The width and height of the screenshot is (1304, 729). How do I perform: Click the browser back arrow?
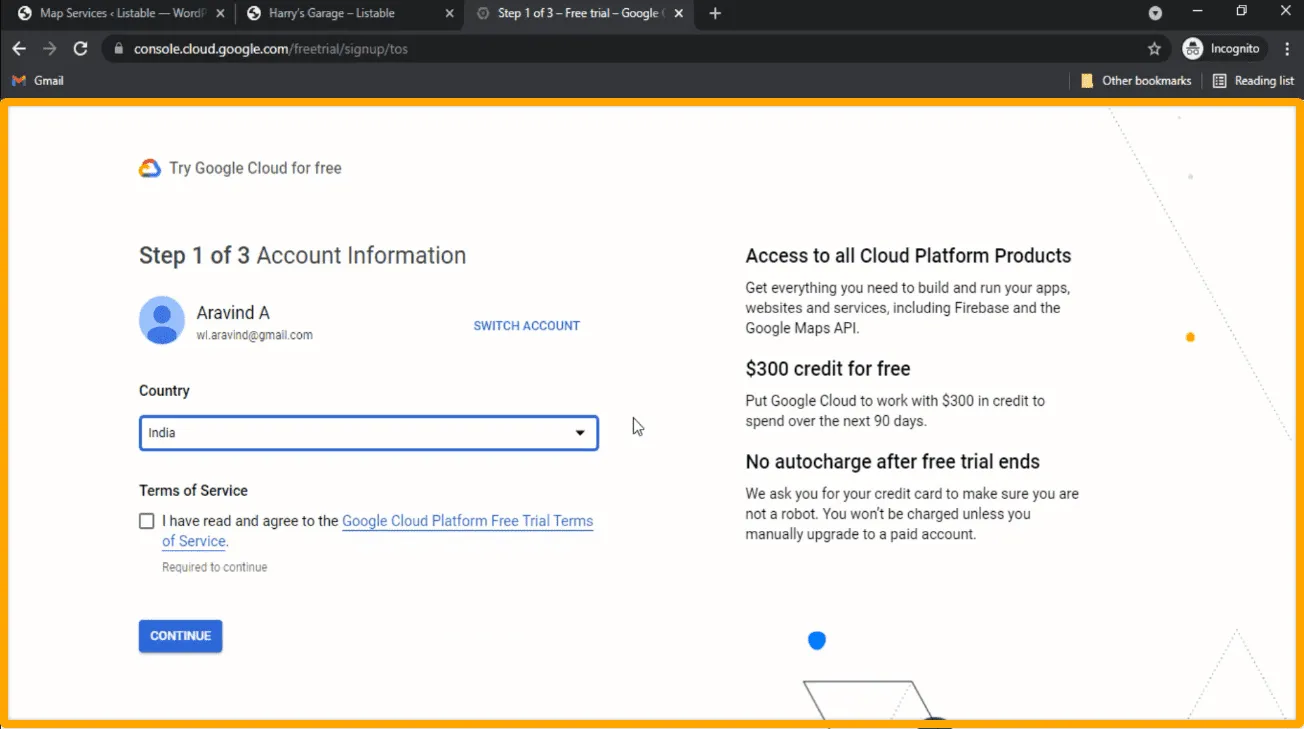tap(19, 49)
